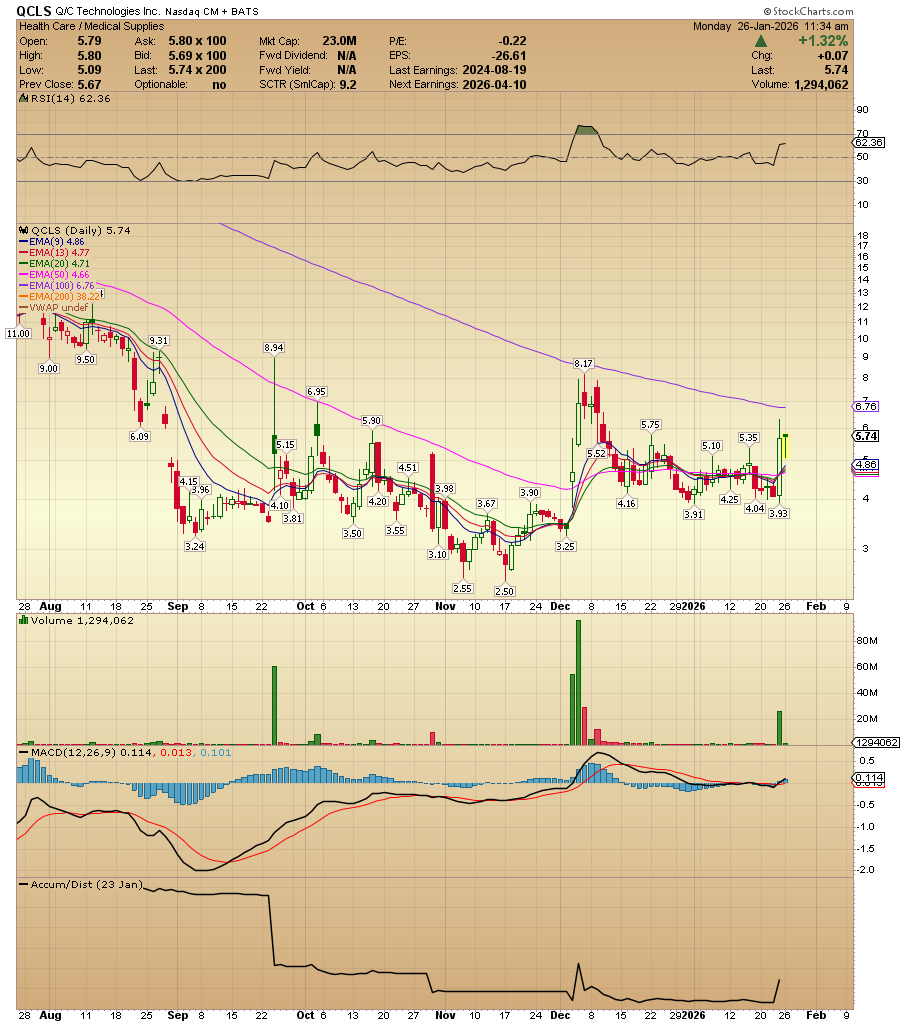The width and height of the screenshot is (900, 1023).
Task: Click the Ask value 5.80 x 100
Action: (x=198, y=41)
